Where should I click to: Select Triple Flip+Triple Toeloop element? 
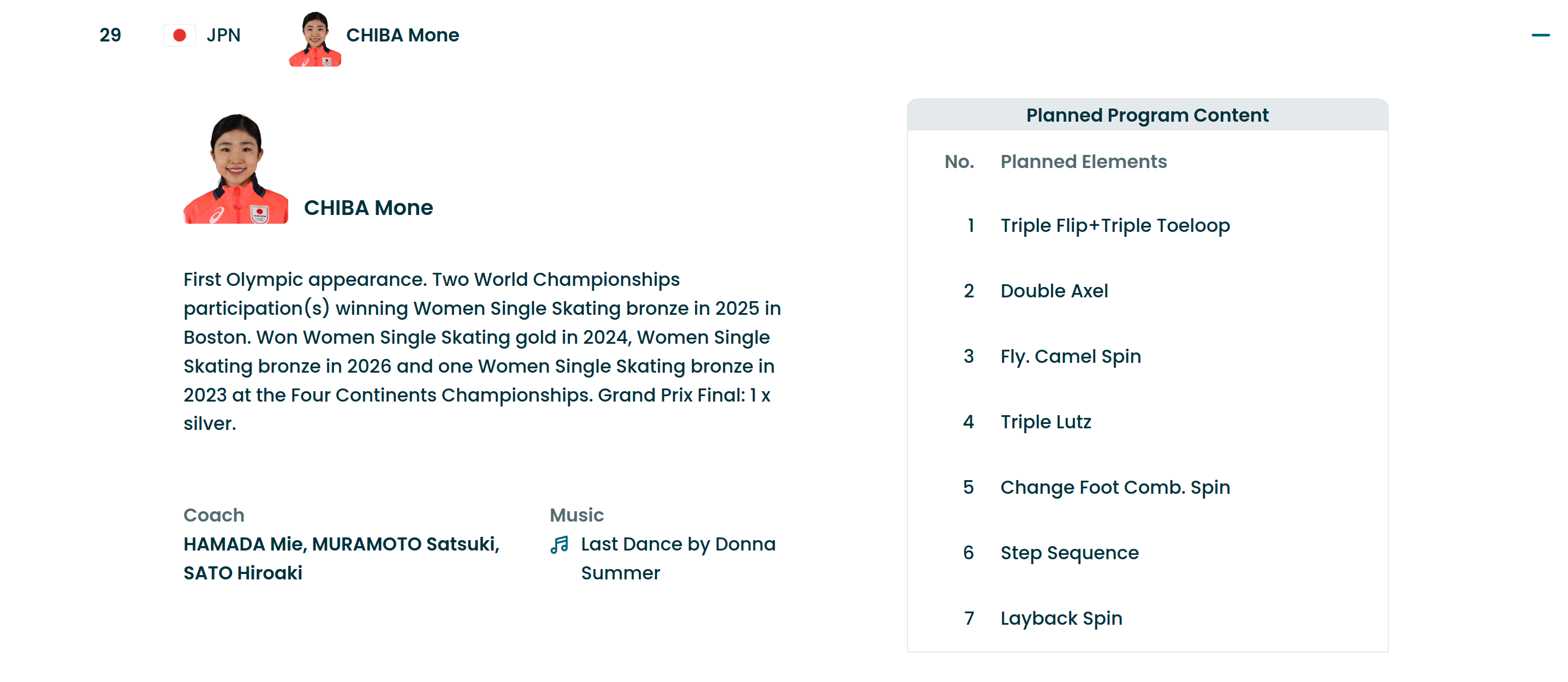[x=1114, y=226]
